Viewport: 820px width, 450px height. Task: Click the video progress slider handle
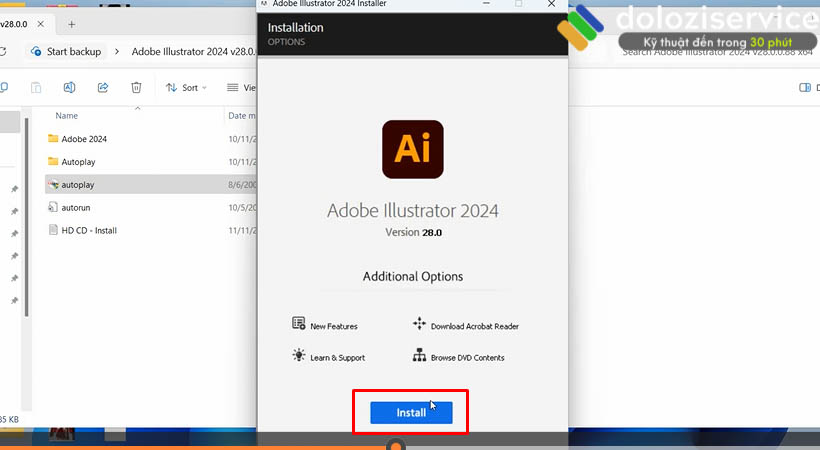(x=397, y=444)
